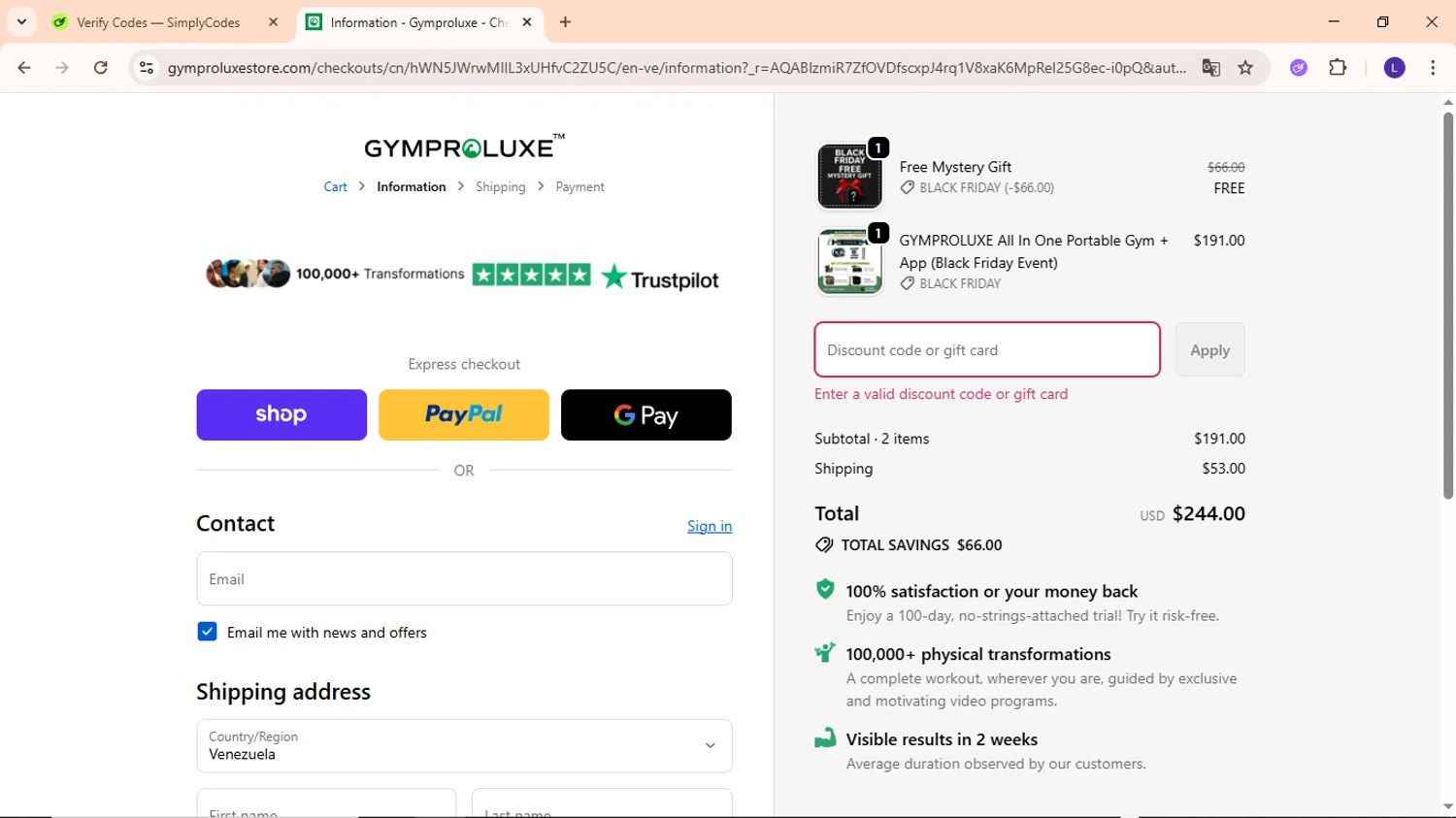Click the translate page icon

coord(1210,68)
